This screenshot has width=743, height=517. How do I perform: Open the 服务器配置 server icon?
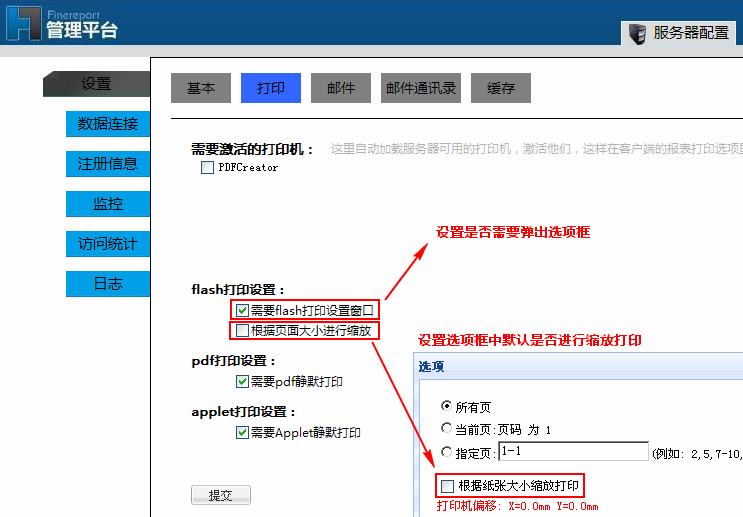[x=637, y=34]
